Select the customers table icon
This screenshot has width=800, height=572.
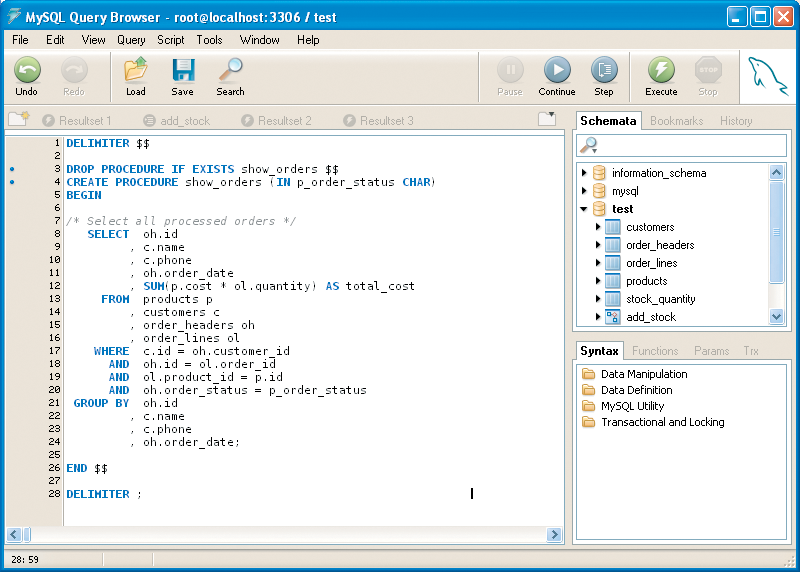[613, 227]
